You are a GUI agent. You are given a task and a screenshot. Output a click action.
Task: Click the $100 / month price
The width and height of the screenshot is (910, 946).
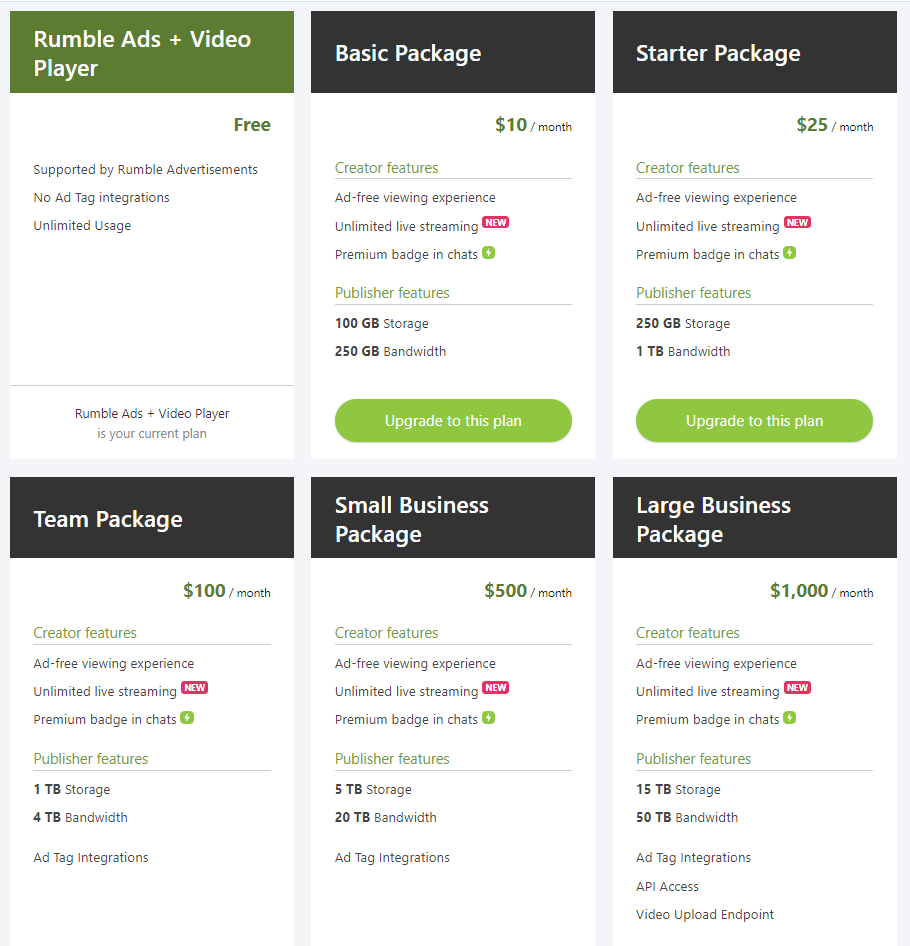pyautogui.click(x=227, y=591)
